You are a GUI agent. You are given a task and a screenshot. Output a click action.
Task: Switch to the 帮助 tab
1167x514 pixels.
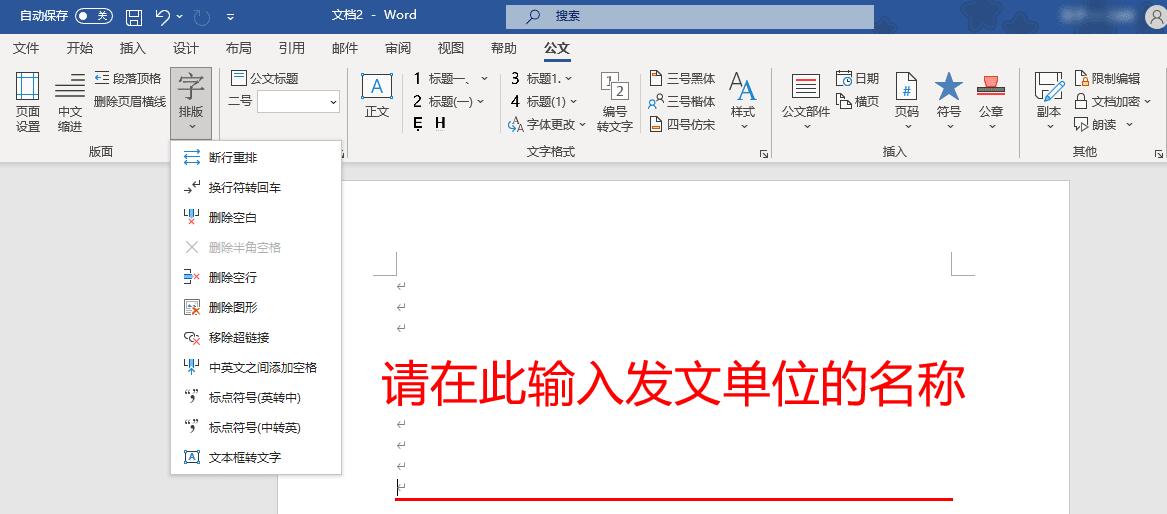coord(504,48)
